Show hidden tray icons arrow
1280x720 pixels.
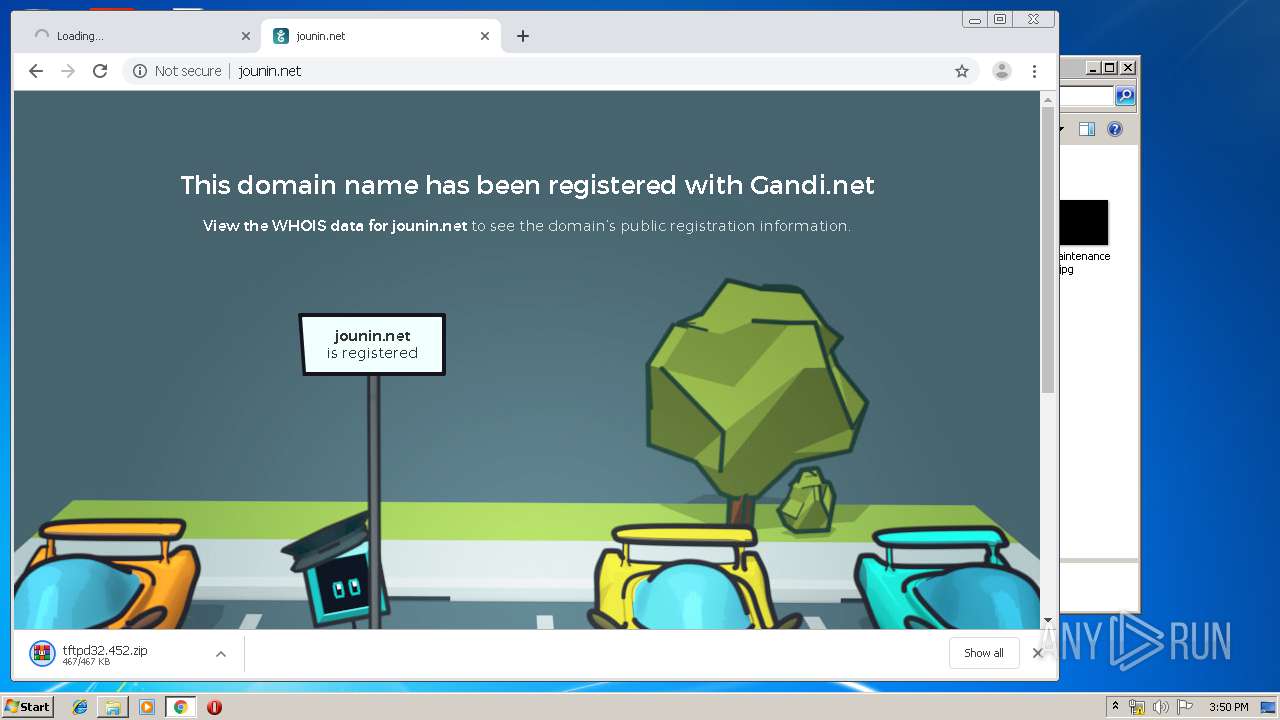(1115, 707)
